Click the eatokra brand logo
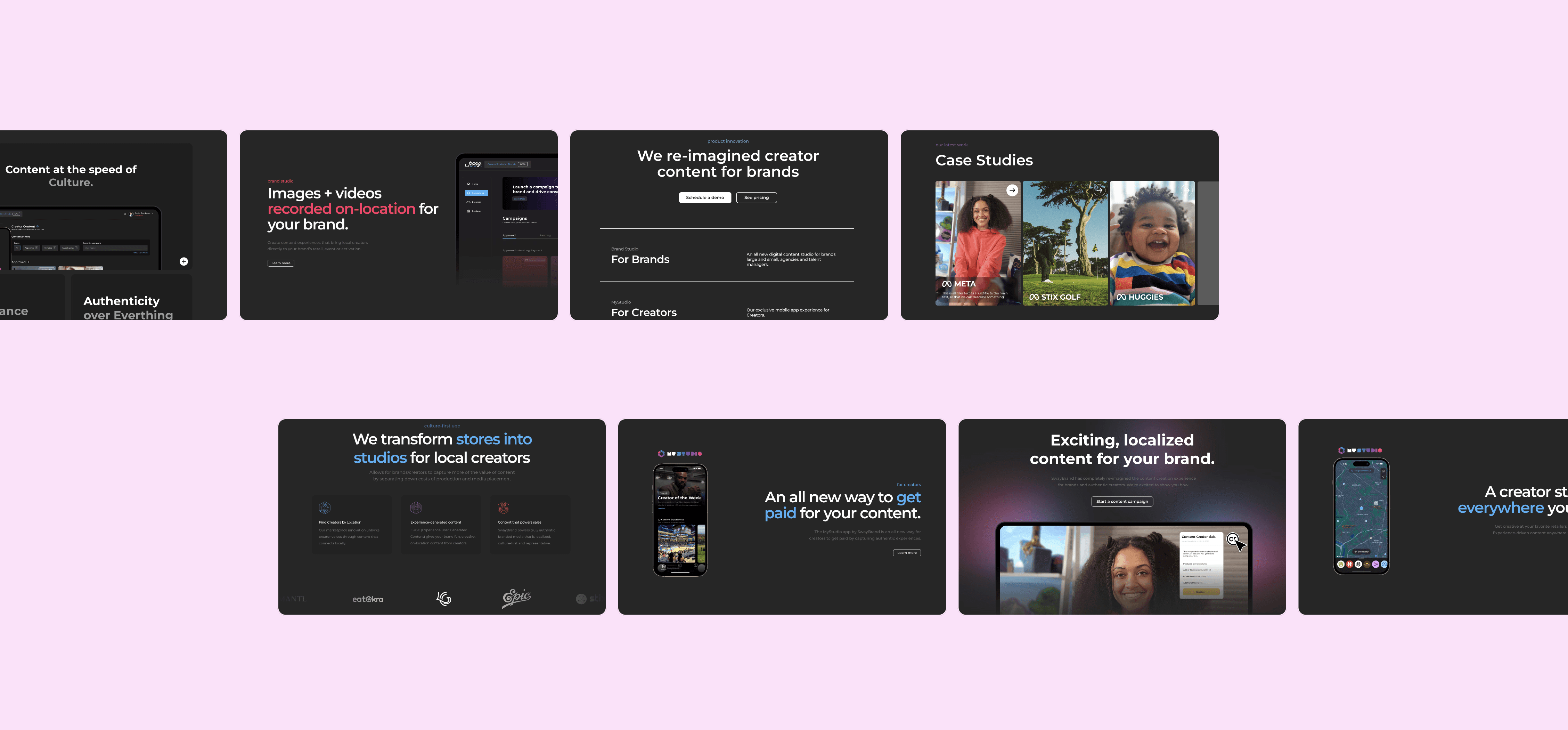This screenshot has width=1568, height=730. [368, 599]
